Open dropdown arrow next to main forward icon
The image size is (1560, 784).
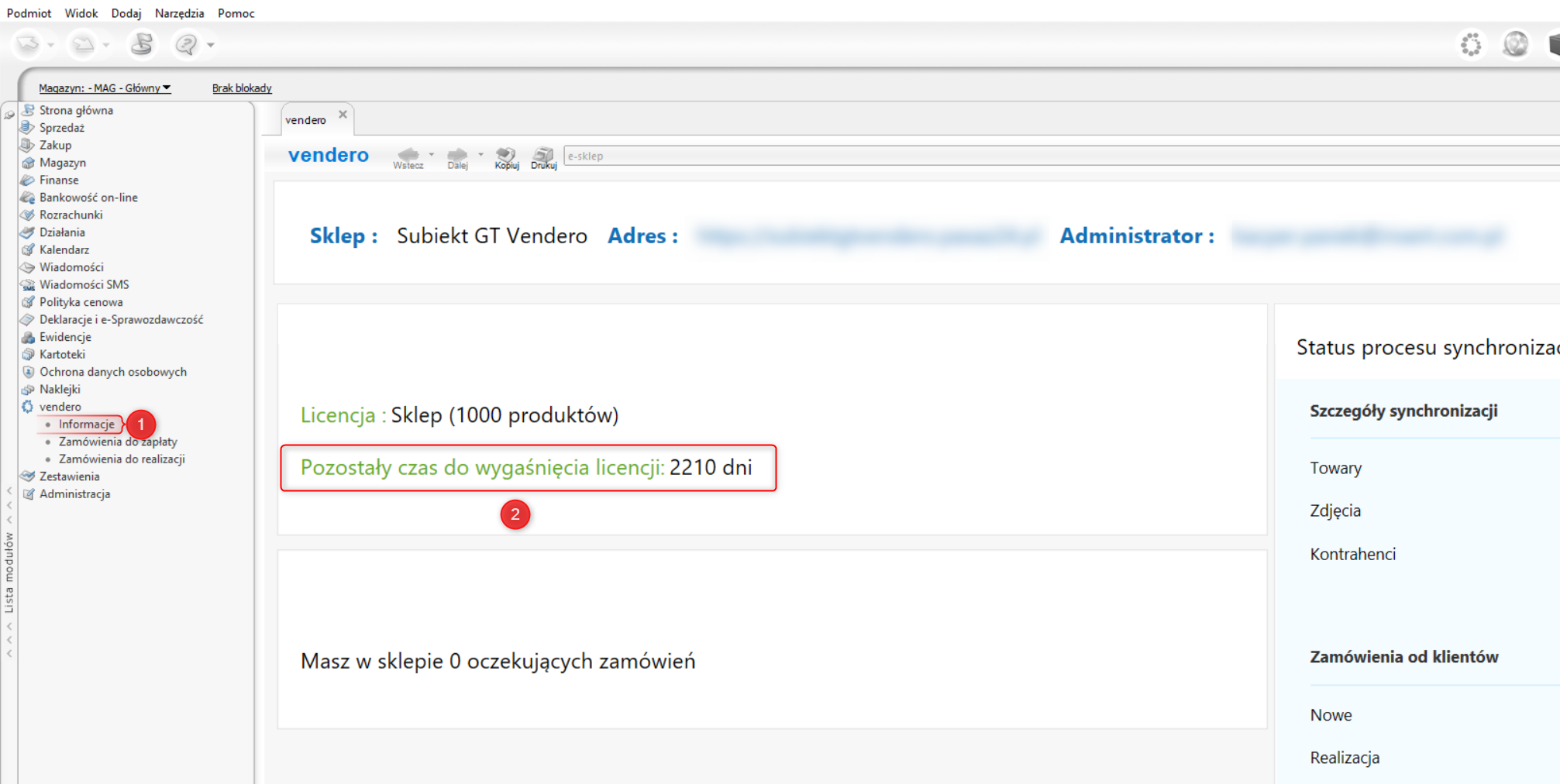click(106, 45)
